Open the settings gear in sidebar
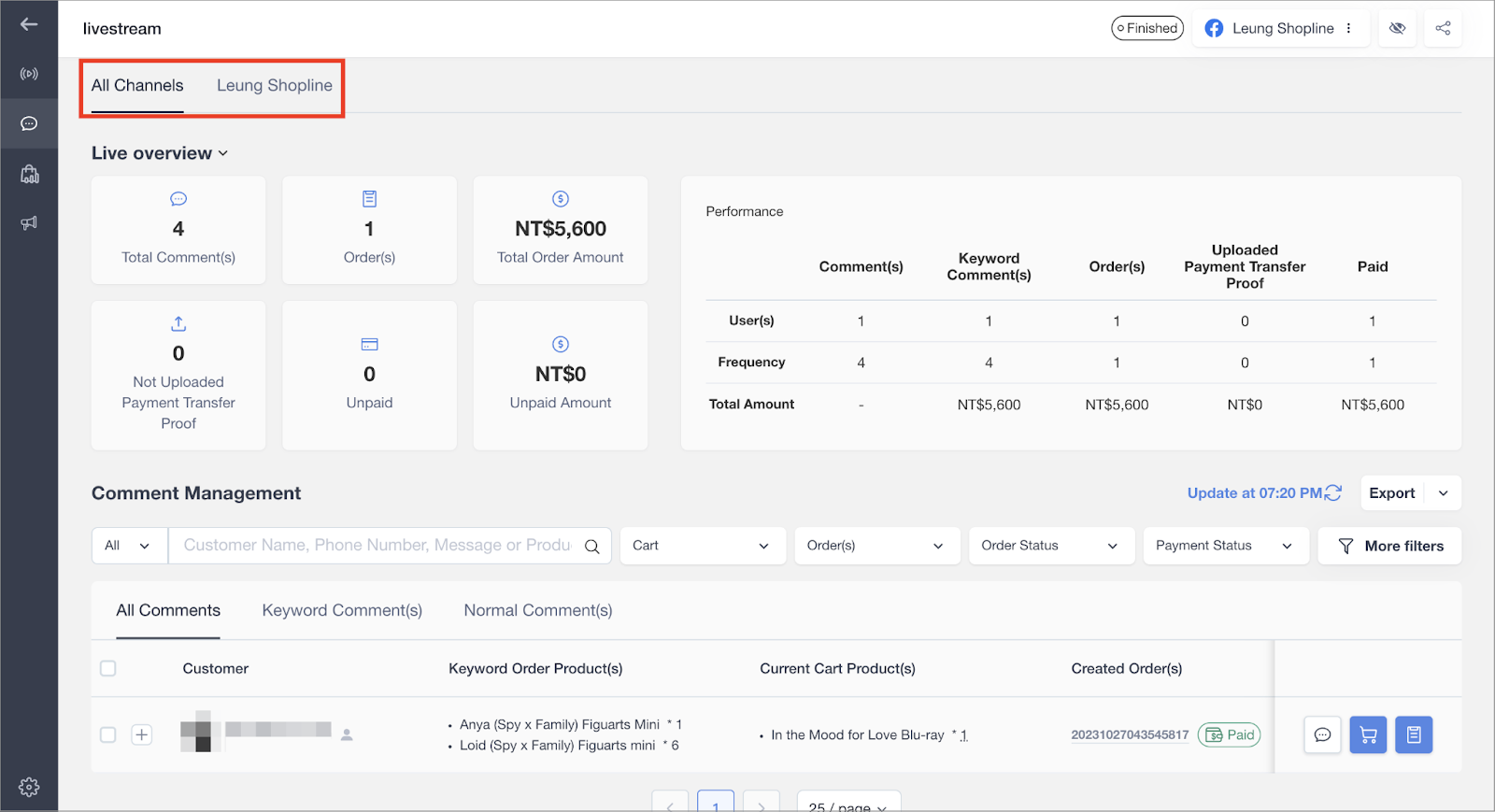The height and width of the screenshot is (812, 1495). (x=29, y=787)
